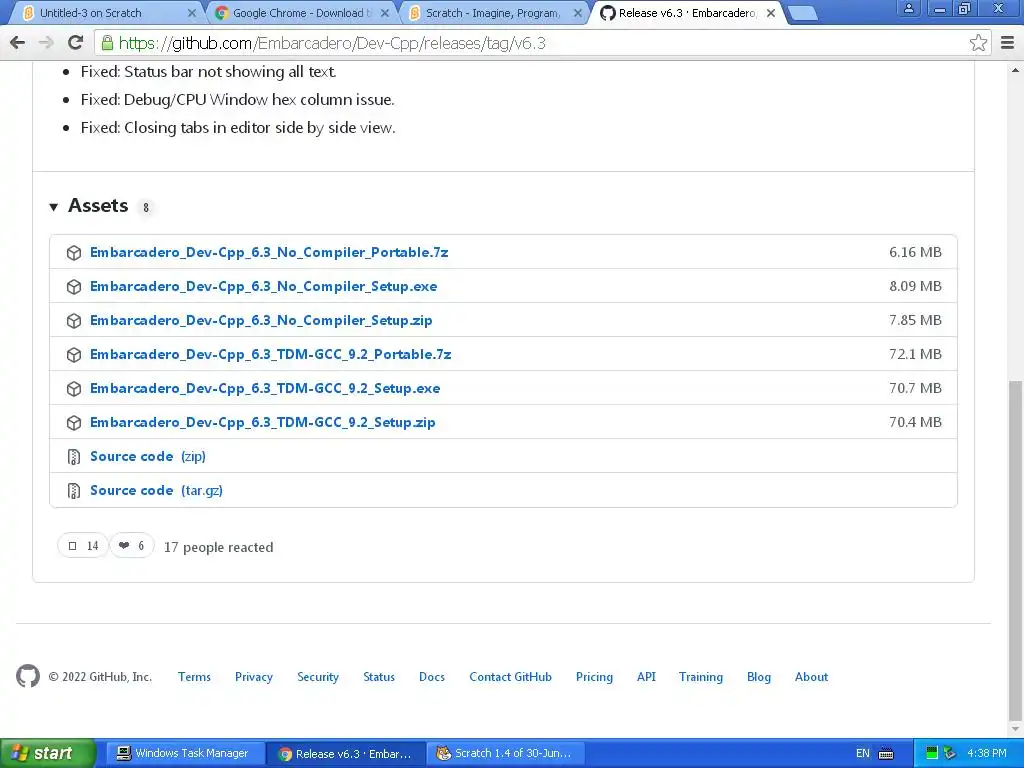Click scrollbar up arrow
This screenshot has height=768, width=1024.
coord(1016,70)
